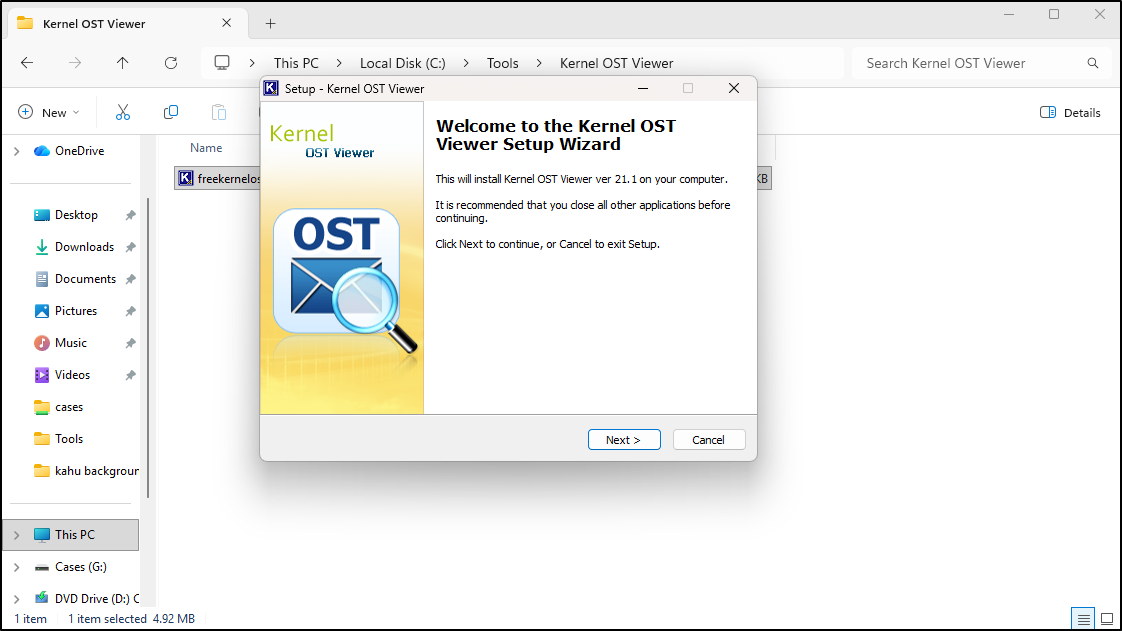Click the New plus icon
Image resolution: width=1122 pixels, height=631 pixels.
coord(26,112)
